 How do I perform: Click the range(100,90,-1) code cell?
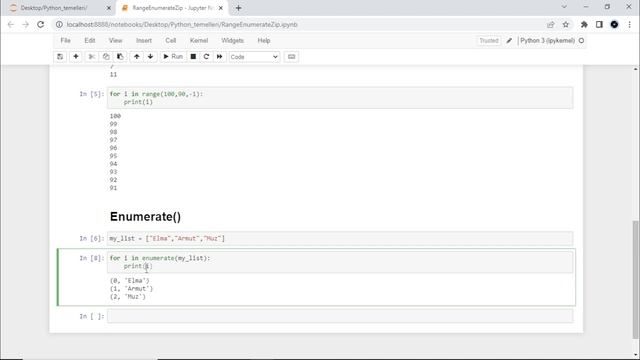pyautogui.click(x=340, y=98)
